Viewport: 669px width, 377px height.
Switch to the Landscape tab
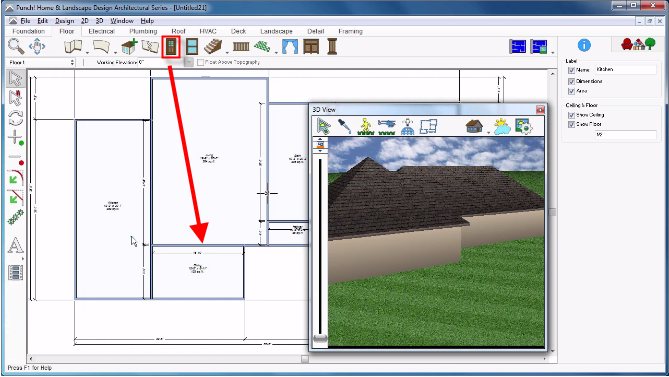pos(276,31)
